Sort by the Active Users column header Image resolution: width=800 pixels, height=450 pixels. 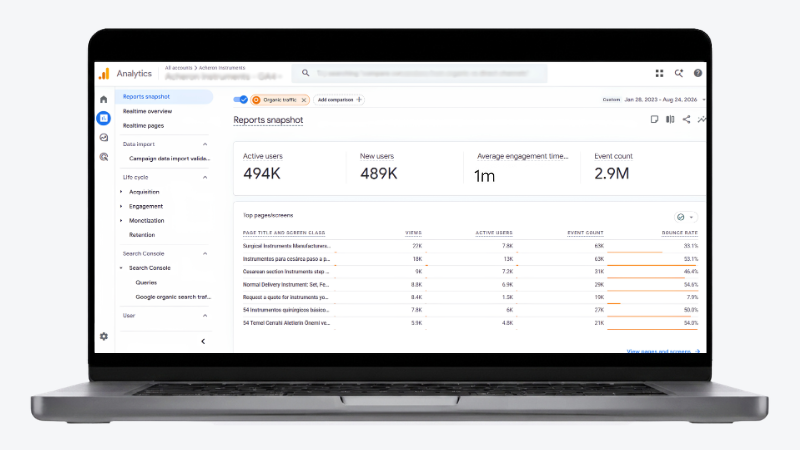point(494,233)
